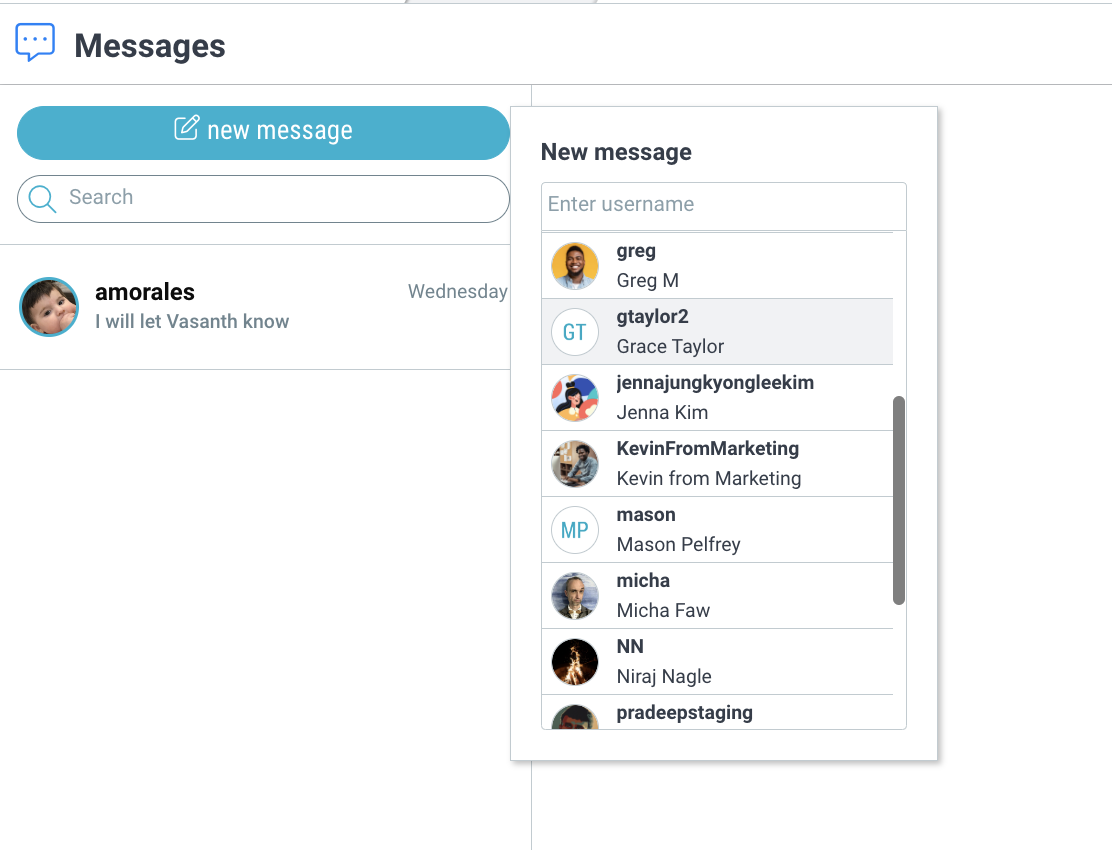
Task: Click the MP initials avatar
Action: [x=574, y=530]
